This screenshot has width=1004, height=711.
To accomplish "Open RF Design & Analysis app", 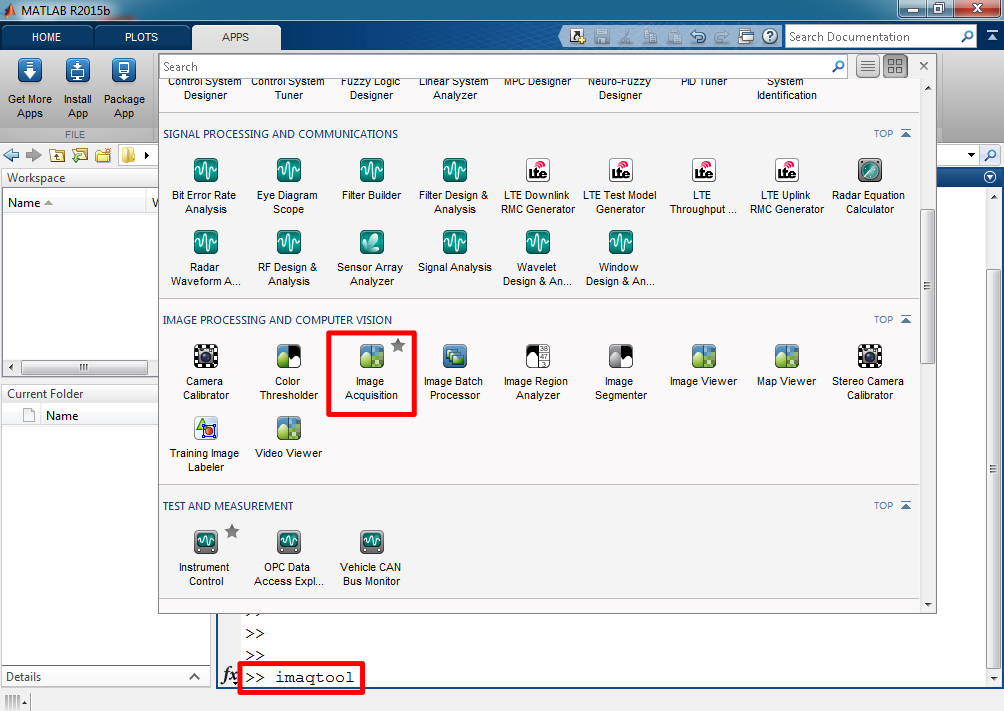I will (x=288, y=258).
